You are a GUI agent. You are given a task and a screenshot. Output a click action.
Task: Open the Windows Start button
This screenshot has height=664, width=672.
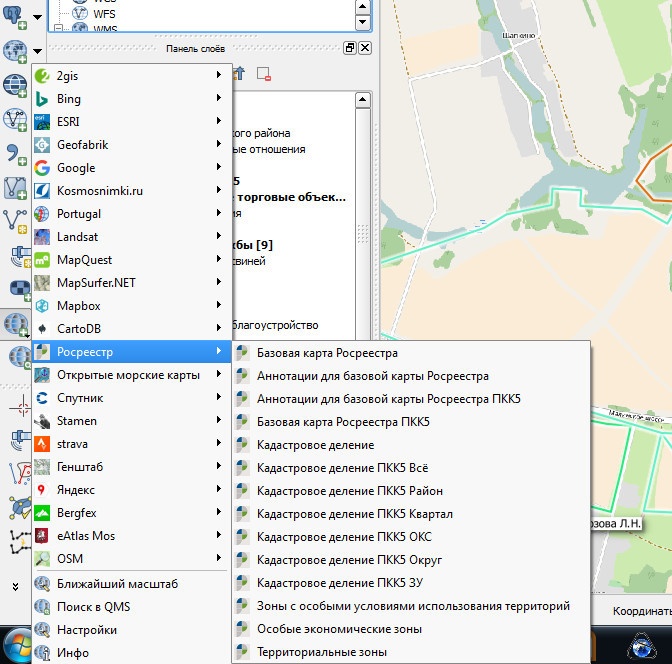(x=17, y=646)
